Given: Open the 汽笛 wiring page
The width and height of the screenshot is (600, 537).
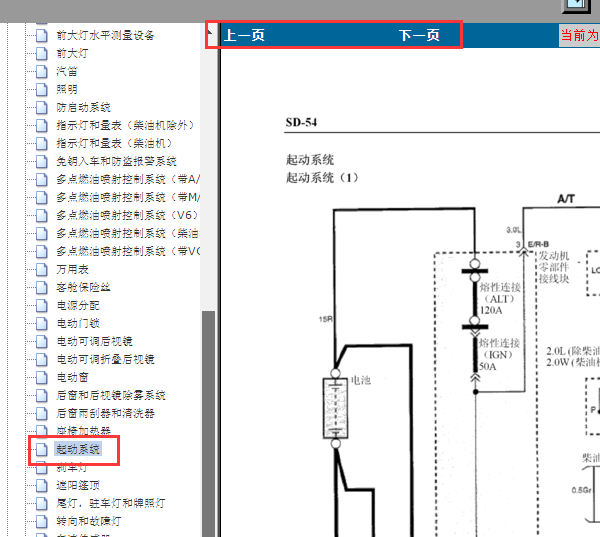Looking at the screenshot, I should tap(67, 71).
